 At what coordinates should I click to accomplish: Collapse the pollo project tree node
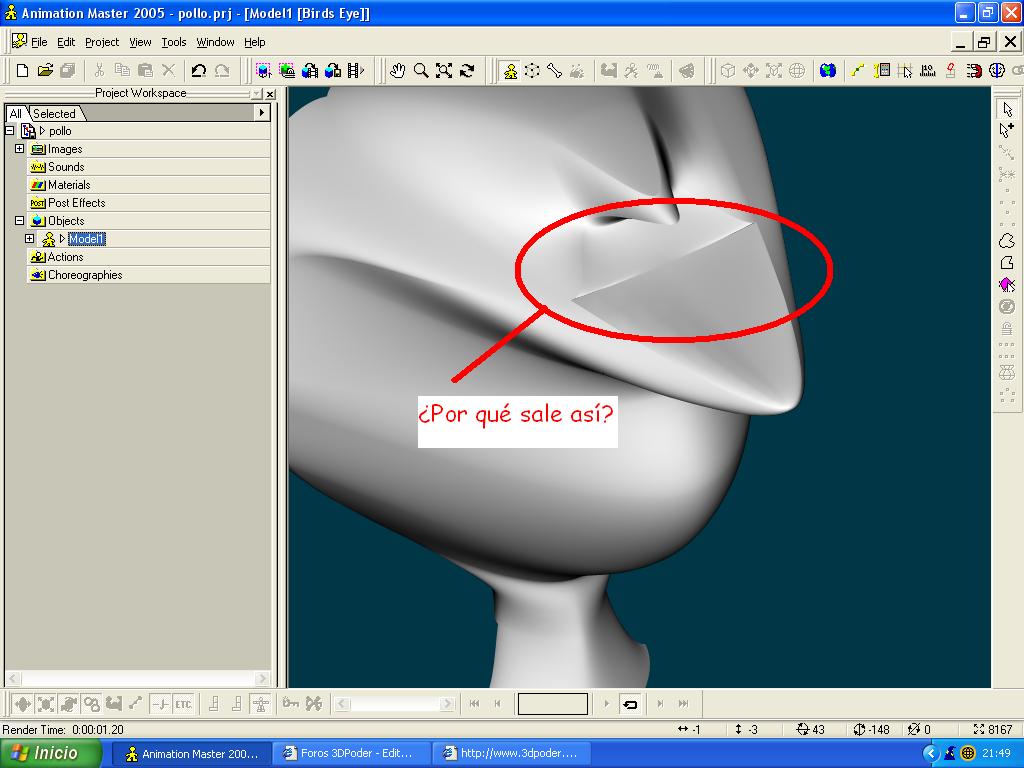10,131
